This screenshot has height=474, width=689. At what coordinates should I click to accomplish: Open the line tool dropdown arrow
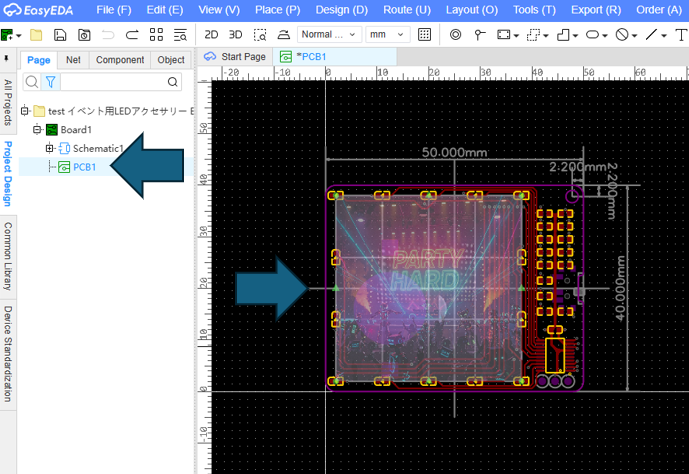pyautogui.click(x=664, y=36)
